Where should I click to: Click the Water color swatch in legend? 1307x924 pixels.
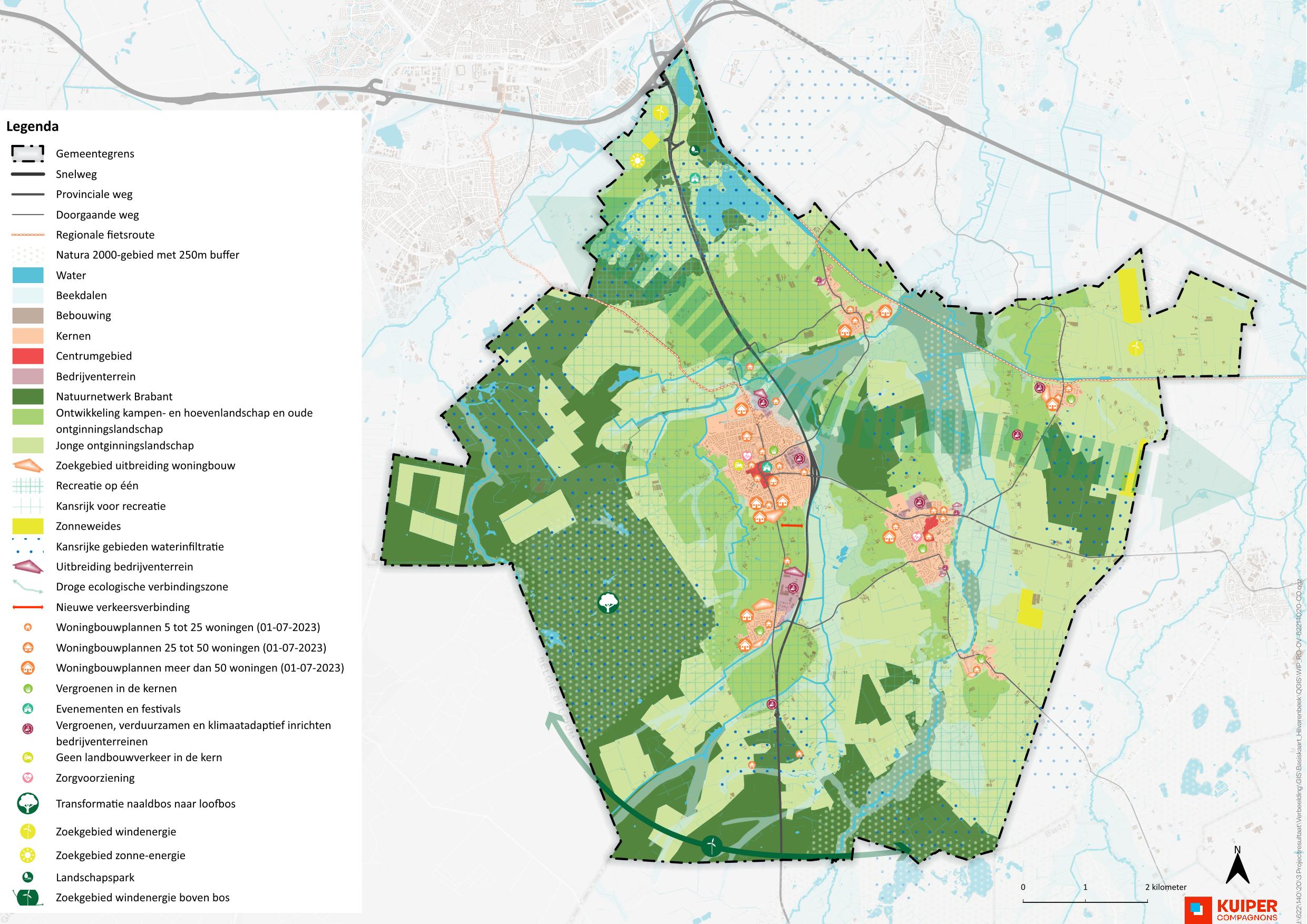pyautogui.click(x=27, y=276)
